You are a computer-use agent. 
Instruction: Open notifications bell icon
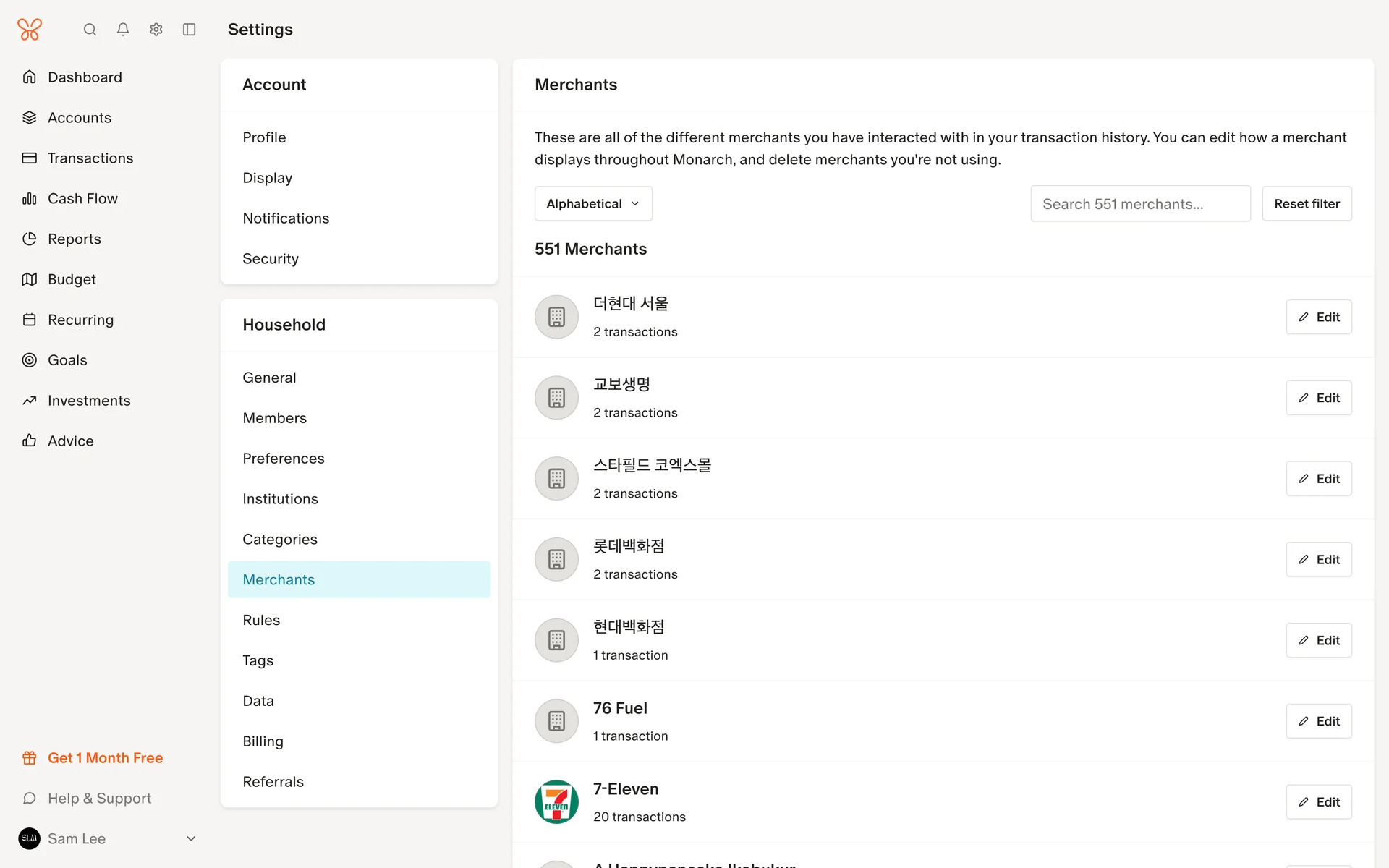[x=123, y=30]
